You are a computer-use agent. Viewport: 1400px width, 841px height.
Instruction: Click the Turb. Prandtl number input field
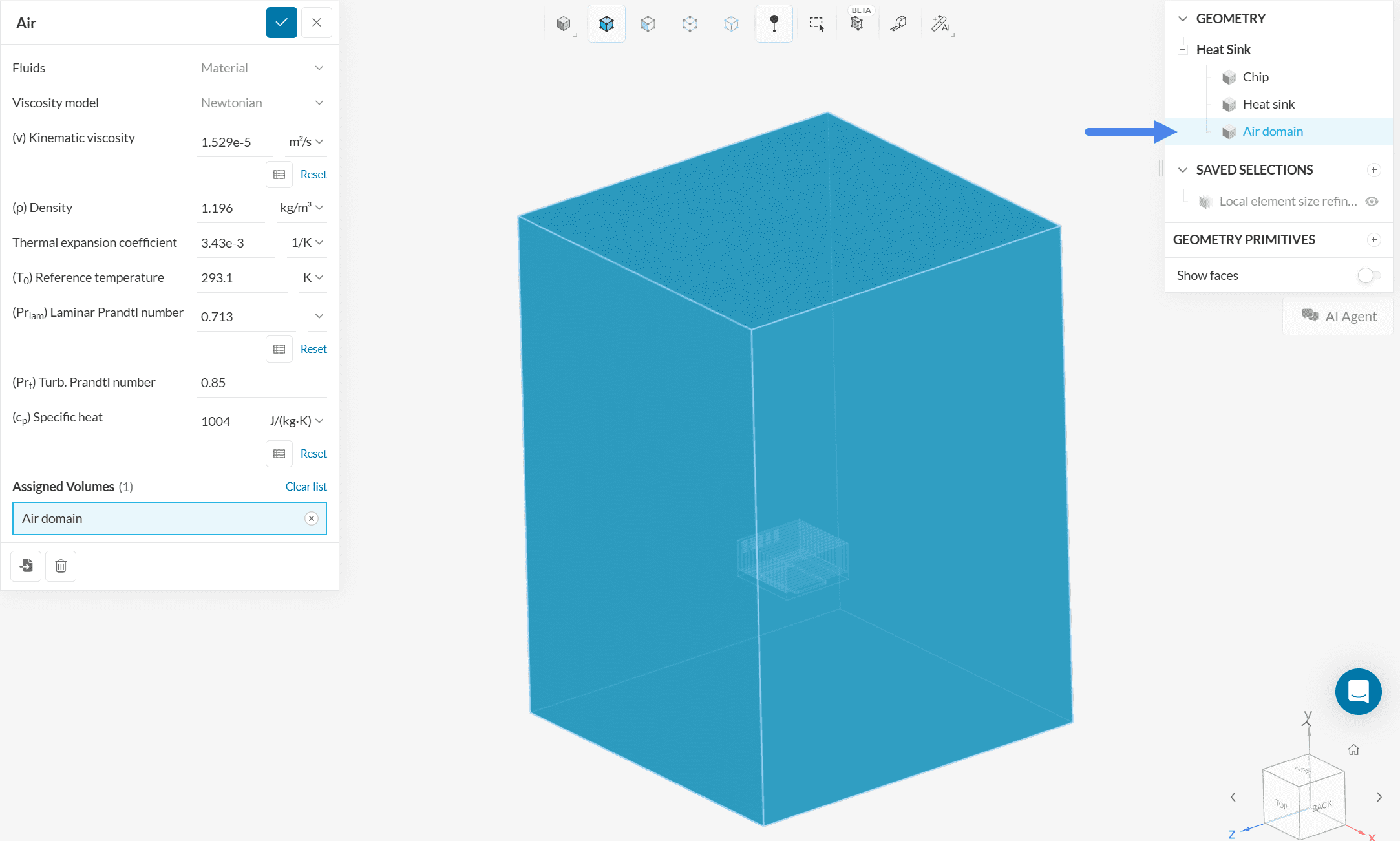262,383
